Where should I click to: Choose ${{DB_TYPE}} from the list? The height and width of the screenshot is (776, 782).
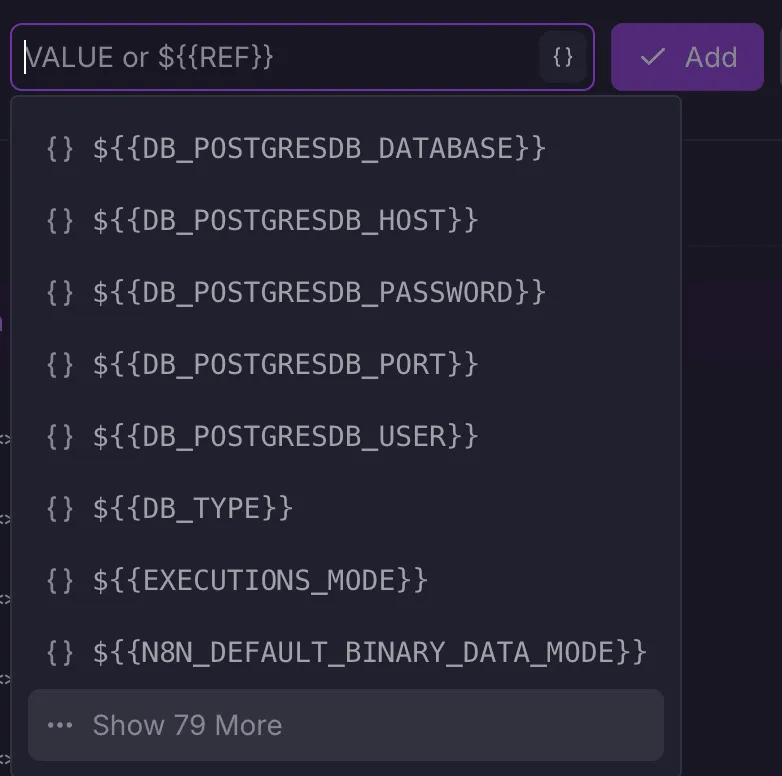pyautogui.click(x=192, y=508)
